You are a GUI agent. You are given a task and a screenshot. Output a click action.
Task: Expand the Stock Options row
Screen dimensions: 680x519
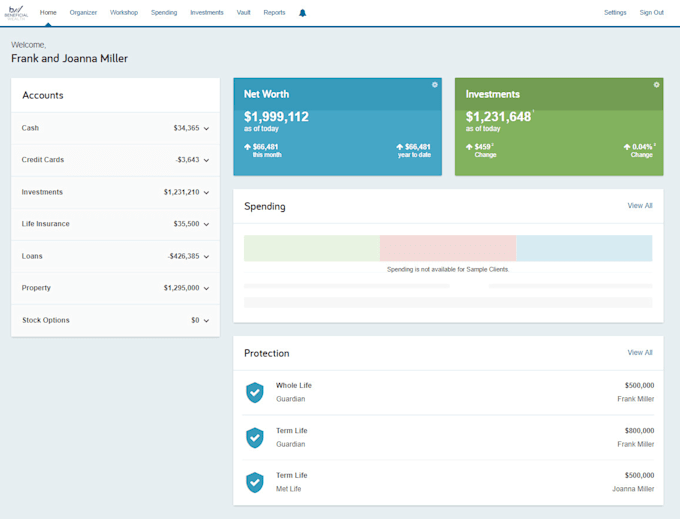(x=207, y=321)
